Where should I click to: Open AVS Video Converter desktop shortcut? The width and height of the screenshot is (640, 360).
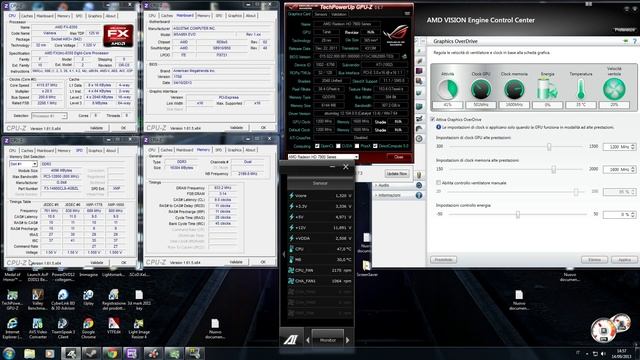(x=38, y=328)
